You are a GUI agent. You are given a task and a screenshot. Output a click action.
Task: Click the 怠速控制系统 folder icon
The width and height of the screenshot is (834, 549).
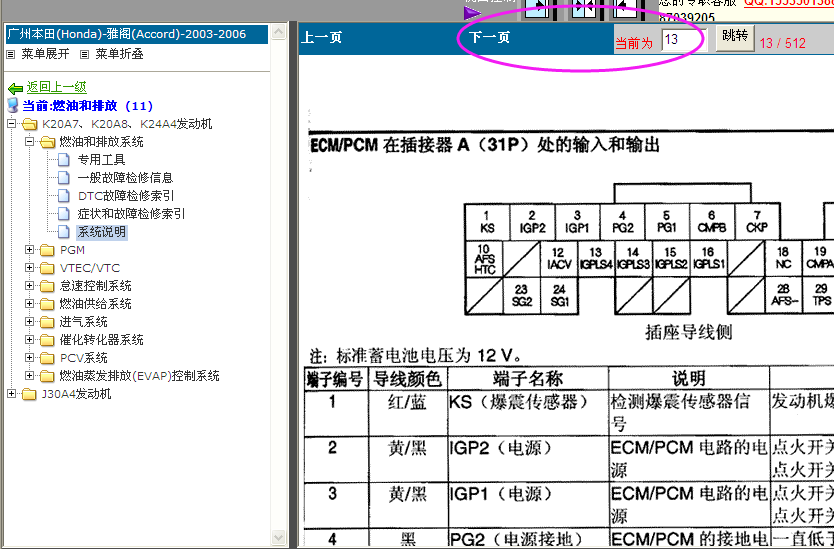tap(48, 286)
